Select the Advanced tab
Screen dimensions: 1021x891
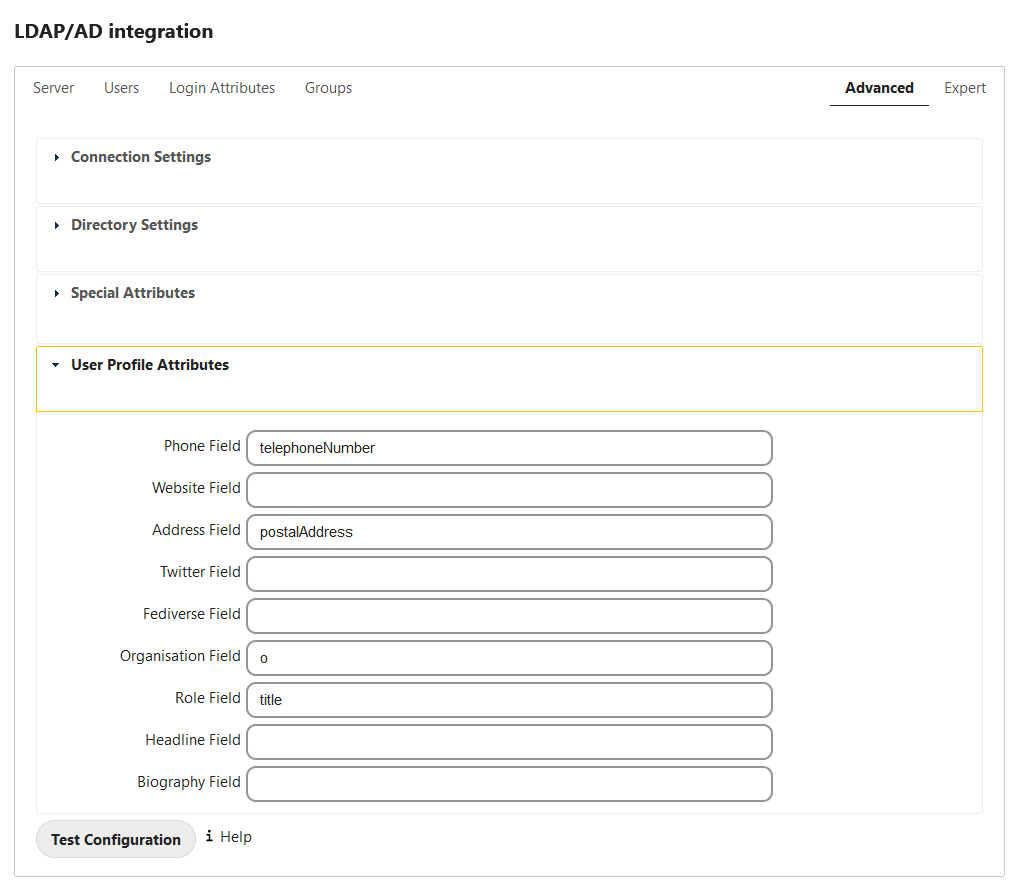878,88
